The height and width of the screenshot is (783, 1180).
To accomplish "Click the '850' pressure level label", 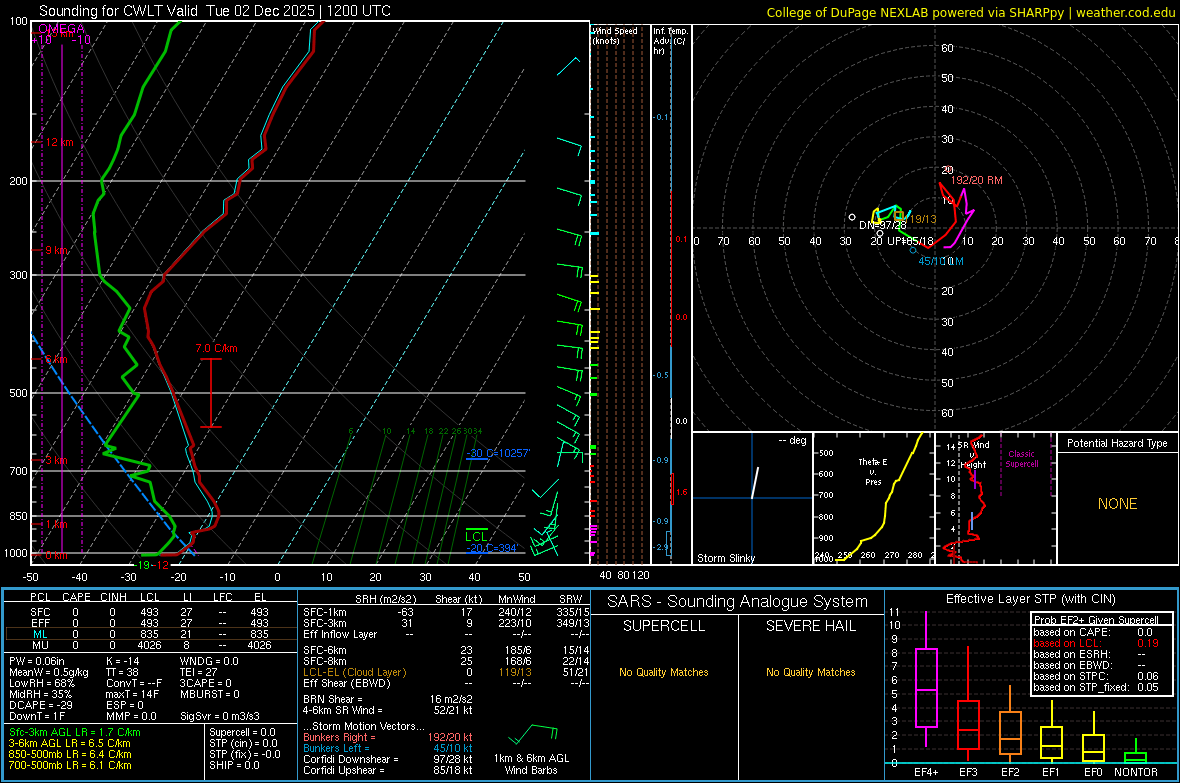I will click(x=18, y=516).
